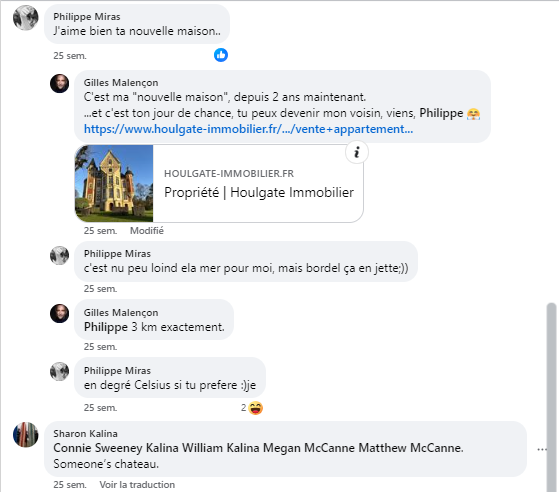The image size is (559, 492).
Task: Open the château property thumbnail
Action: coord(114,184)
